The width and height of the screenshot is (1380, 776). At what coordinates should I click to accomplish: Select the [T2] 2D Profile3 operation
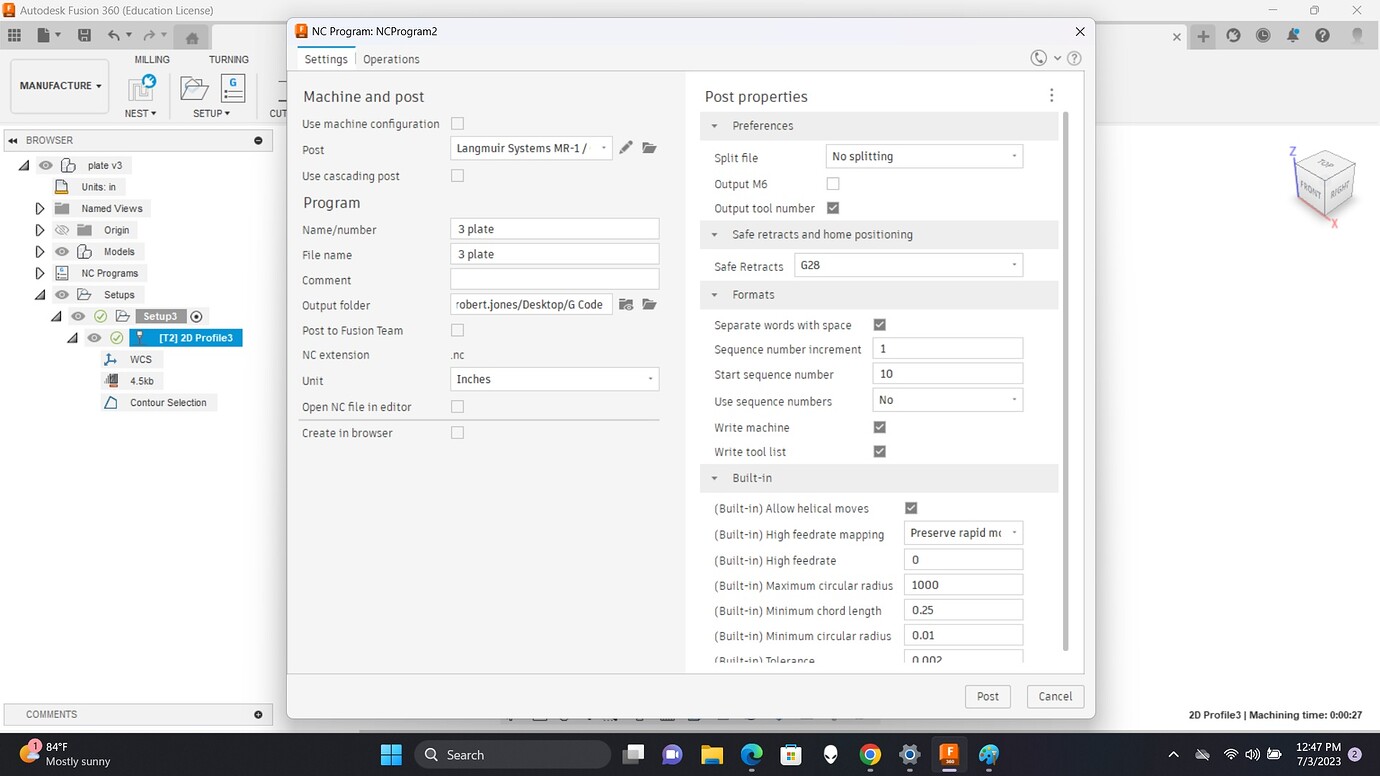186,338
